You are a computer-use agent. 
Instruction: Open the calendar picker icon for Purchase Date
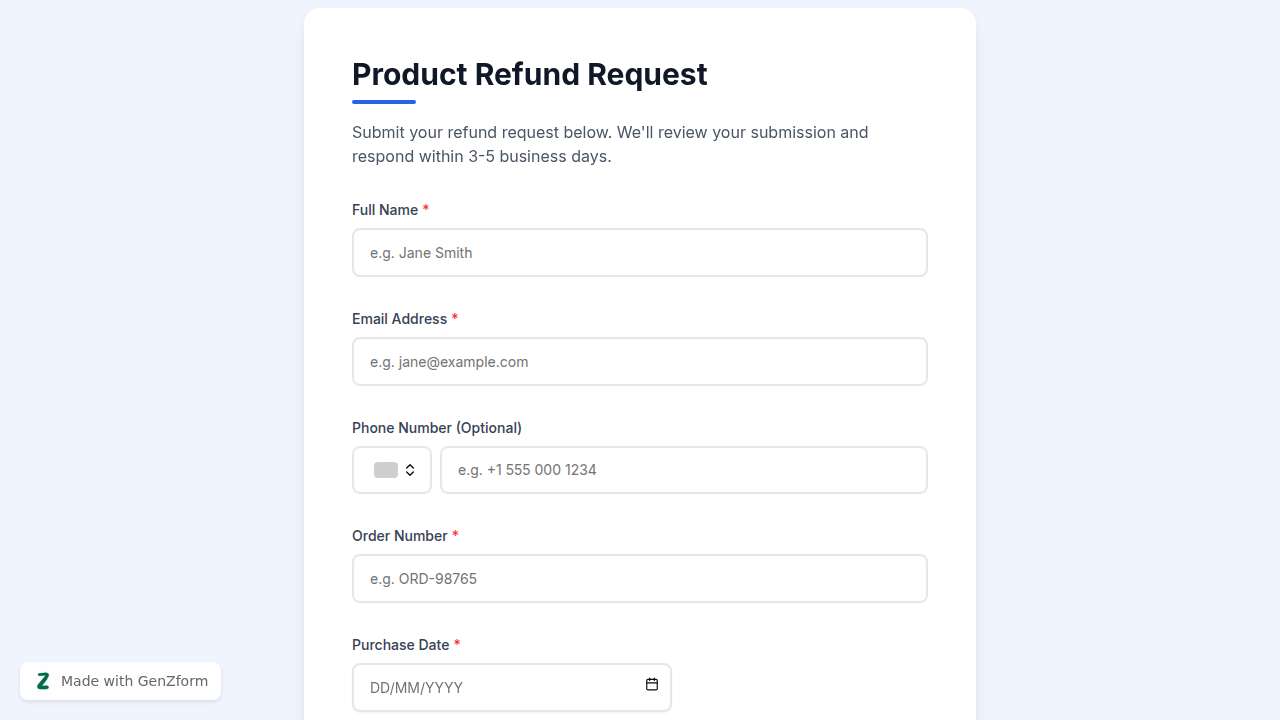coord(652,685)
